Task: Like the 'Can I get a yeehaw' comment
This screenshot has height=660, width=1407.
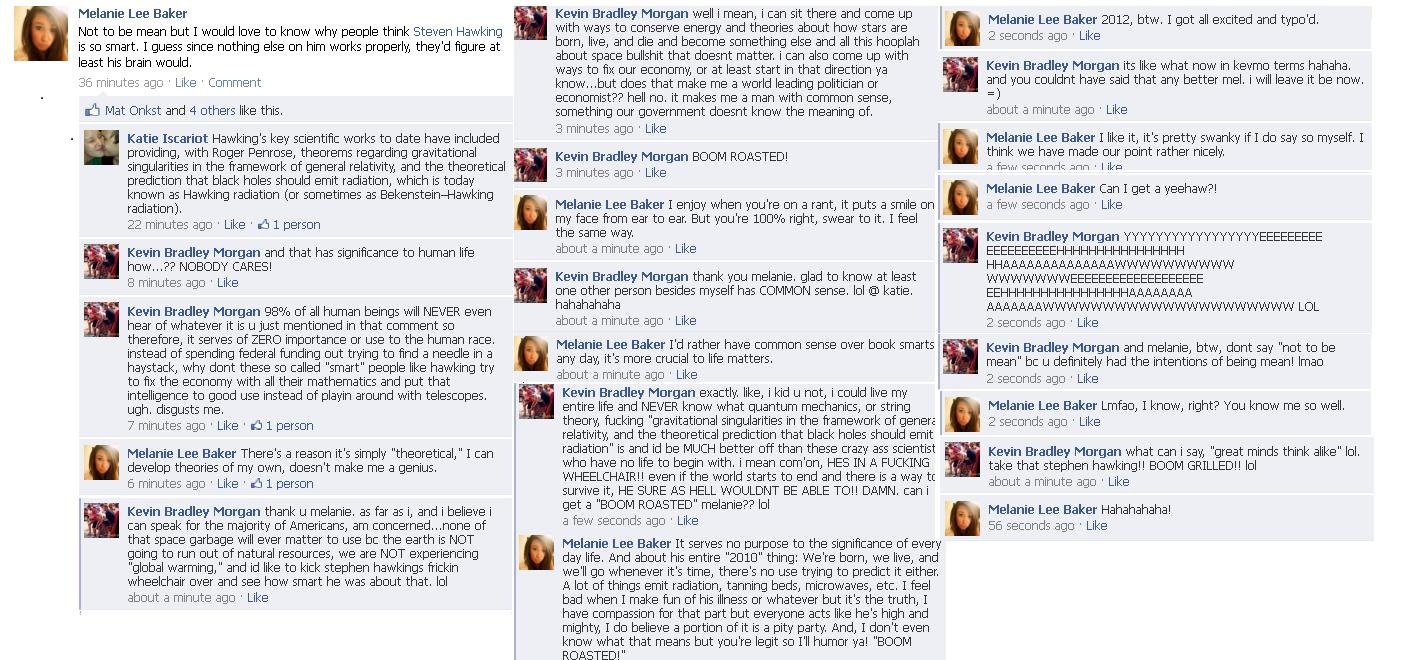Action: click(1112, 204)
